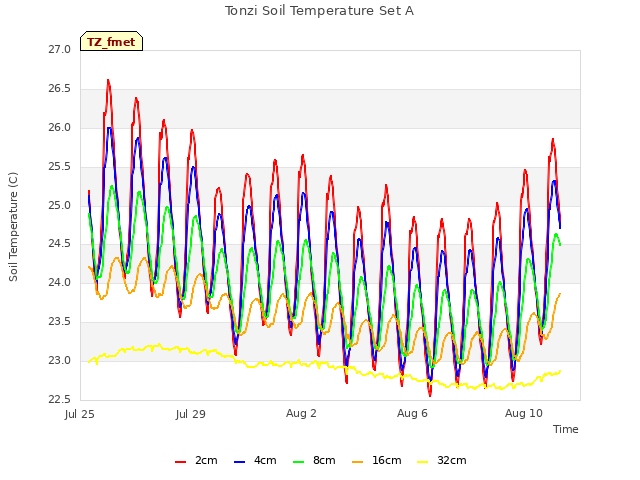Click the Jul 29 x-axis tick label
This screenshot has height=480, width=640.
[x=191, y=414]
